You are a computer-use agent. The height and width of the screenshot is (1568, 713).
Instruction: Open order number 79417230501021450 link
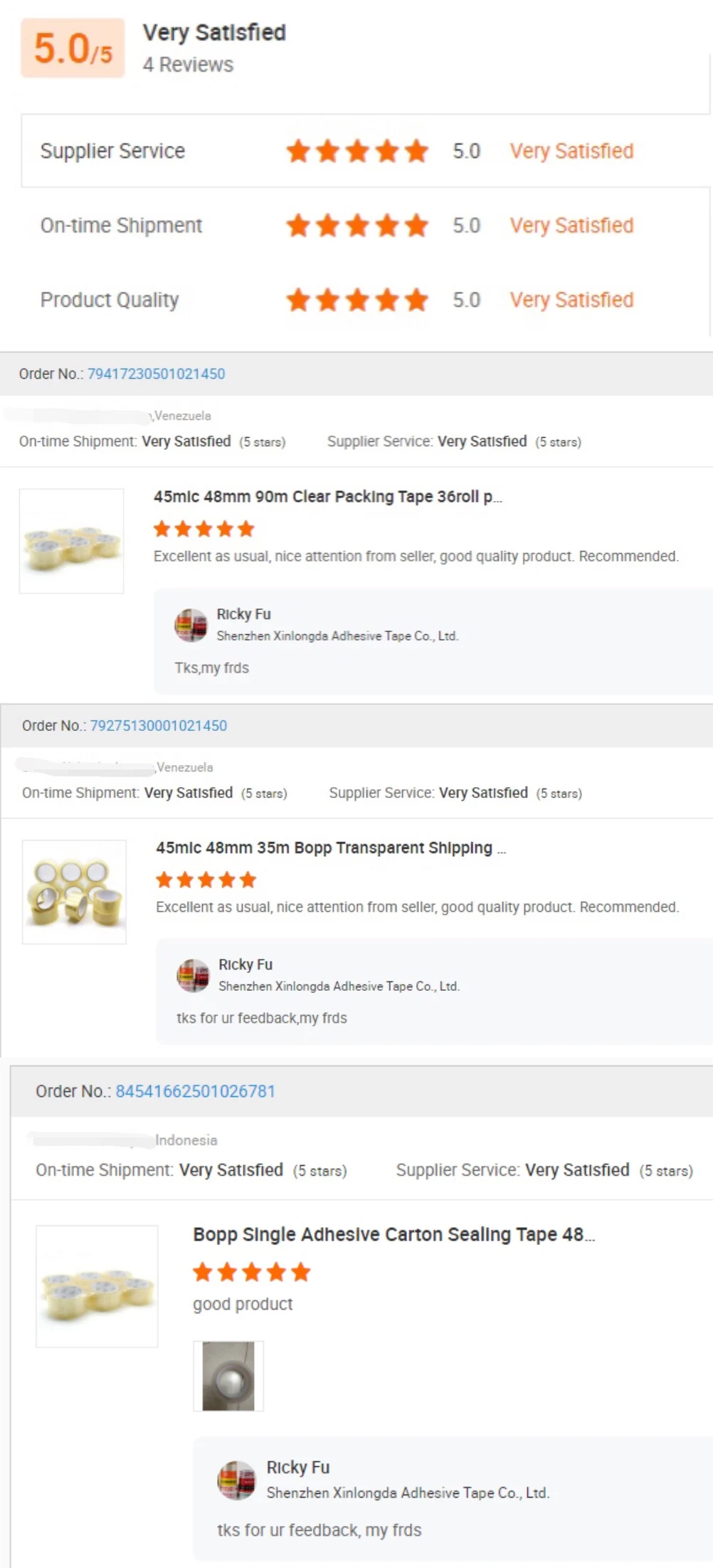coord(156,374)
